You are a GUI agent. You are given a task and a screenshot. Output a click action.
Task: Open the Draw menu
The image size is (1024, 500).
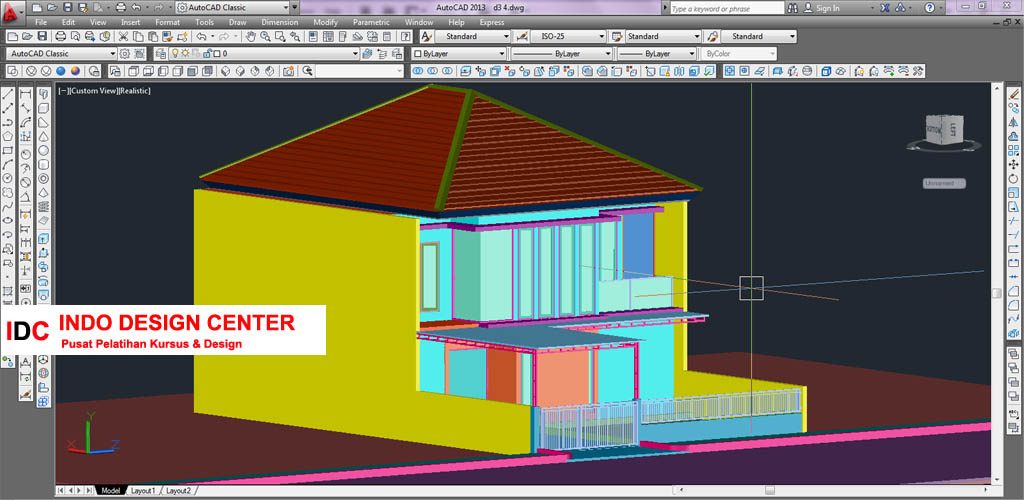[x=237, y=22]
